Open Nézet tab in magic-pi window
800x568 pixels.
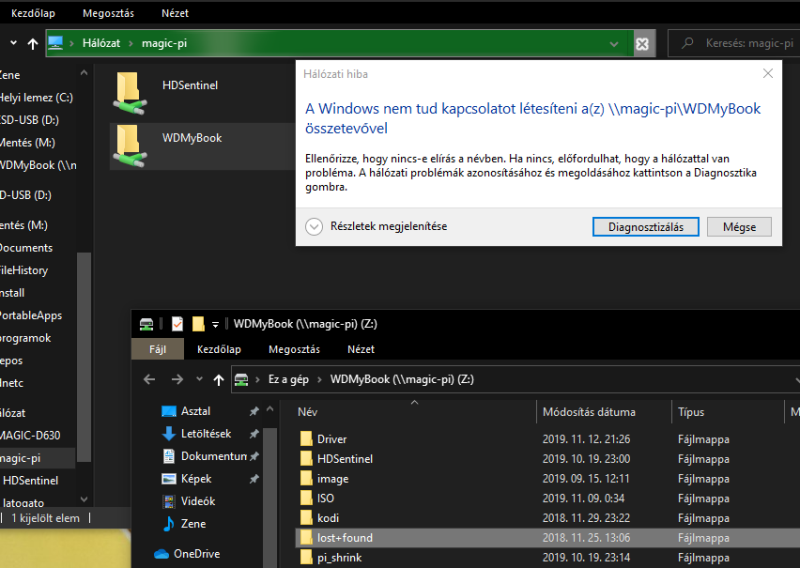[x=175, y=13]
